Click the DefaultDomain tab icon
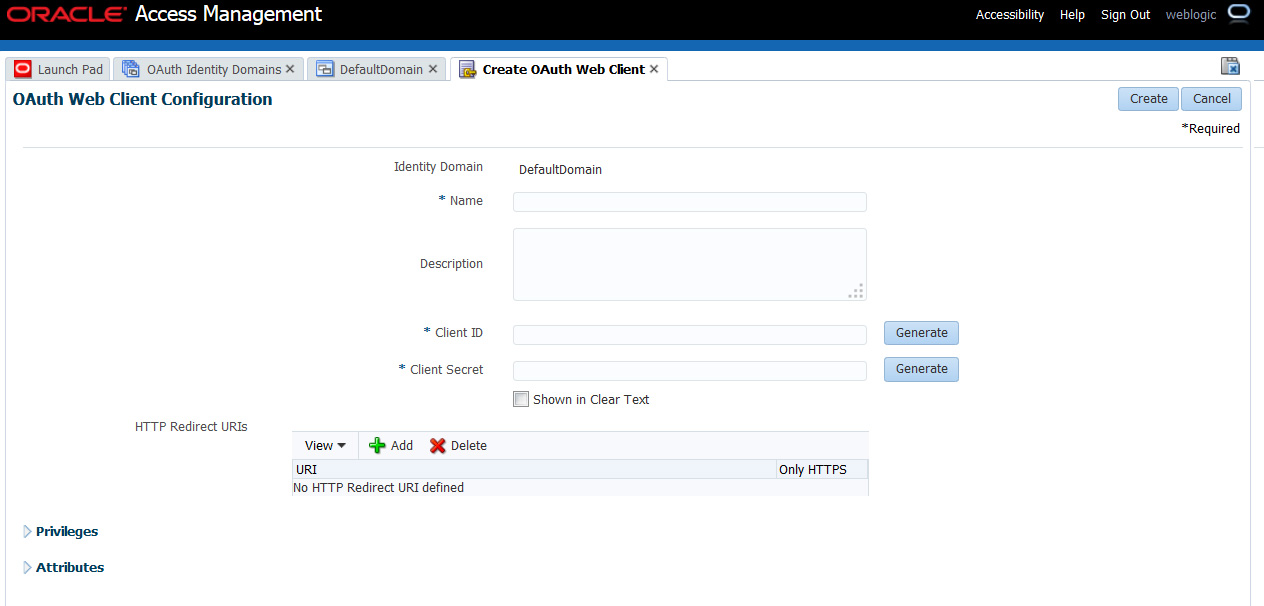Viewport: 1264px width, 606px height. (x=324, y=69)
